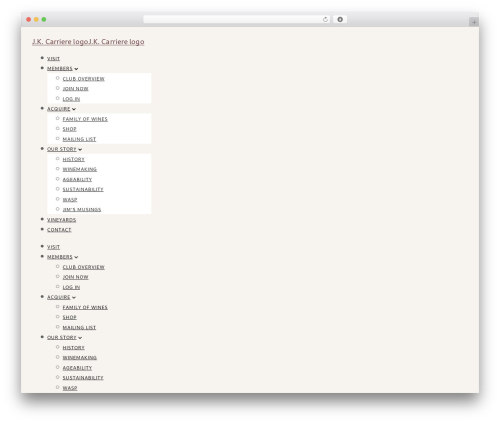The image size is (500, 423).
Task: Open Shop in the white submenu
Action: [70, 129]
